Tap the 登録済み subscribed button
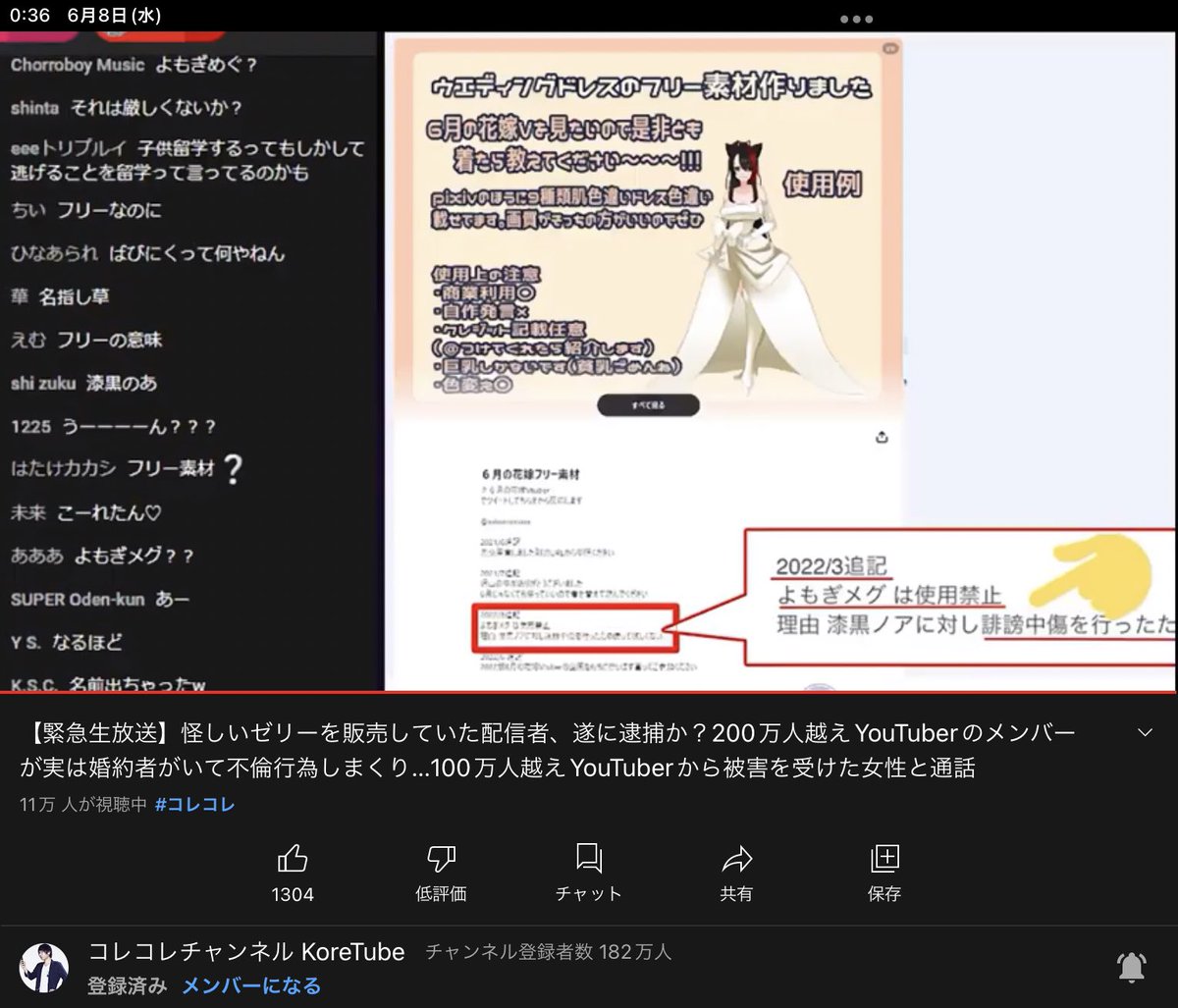The height and width of the screenshot is (1008, 1178). click(128, 985)
